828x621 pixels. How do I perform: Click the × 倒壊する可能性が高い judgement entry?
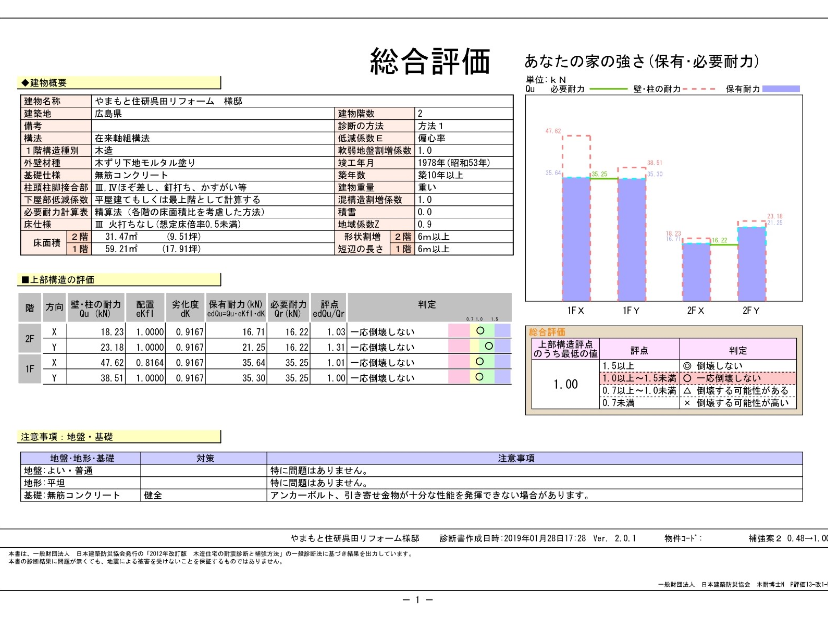736,402
